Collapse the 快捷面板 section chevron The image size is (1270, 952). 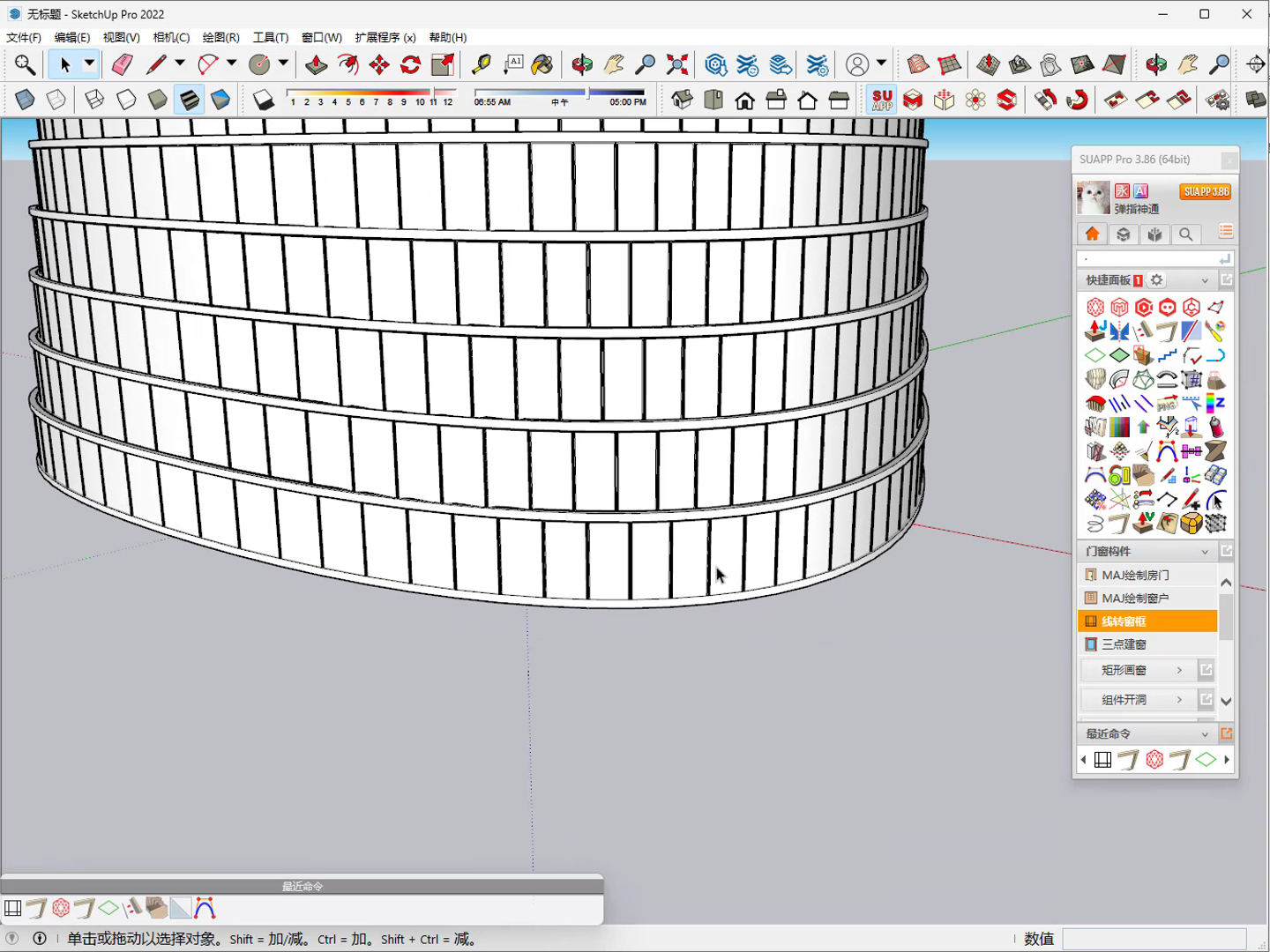click(x=1205, y=280)
